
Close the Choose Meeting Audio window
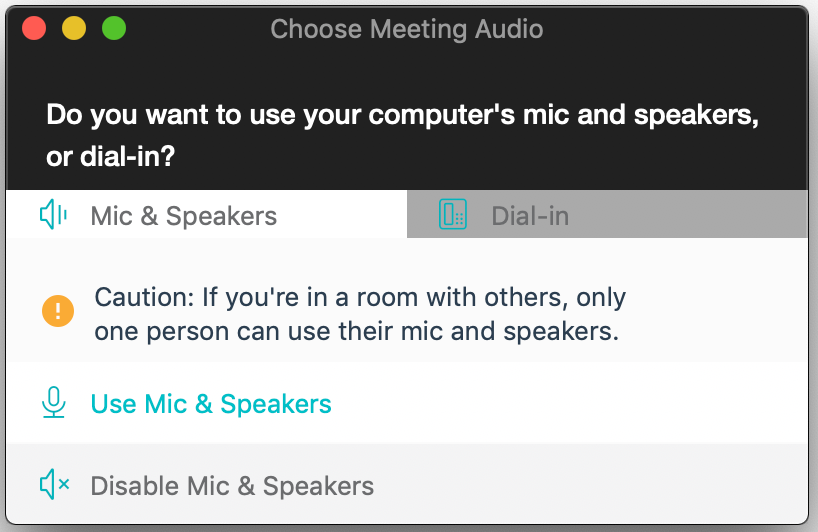34,28
